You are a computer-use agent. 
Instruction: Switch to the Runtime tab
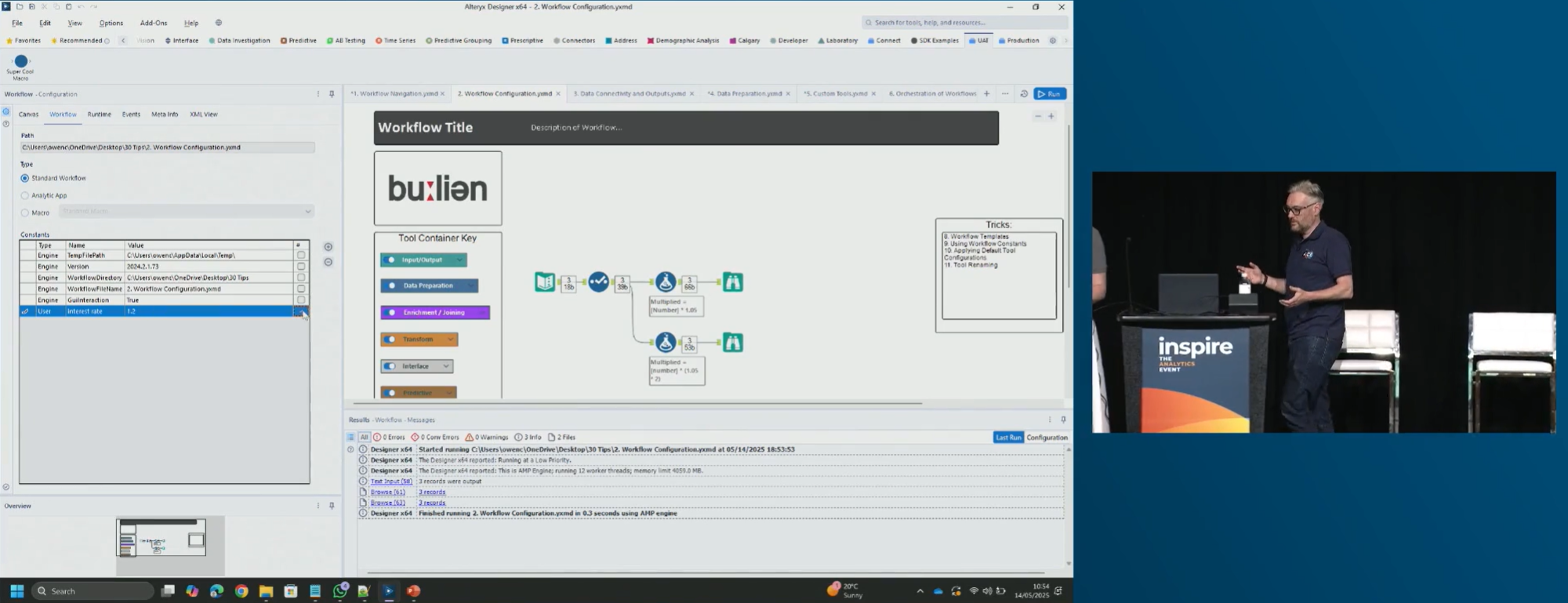(99, 114)
